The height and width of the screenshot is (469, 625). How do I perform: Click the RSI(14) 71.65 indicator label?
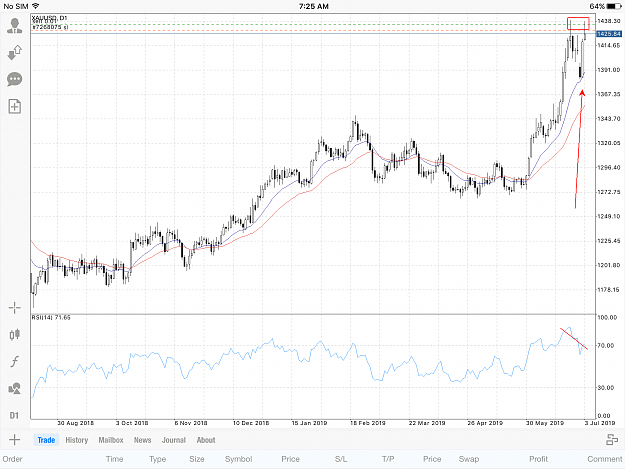coord(51,318)
